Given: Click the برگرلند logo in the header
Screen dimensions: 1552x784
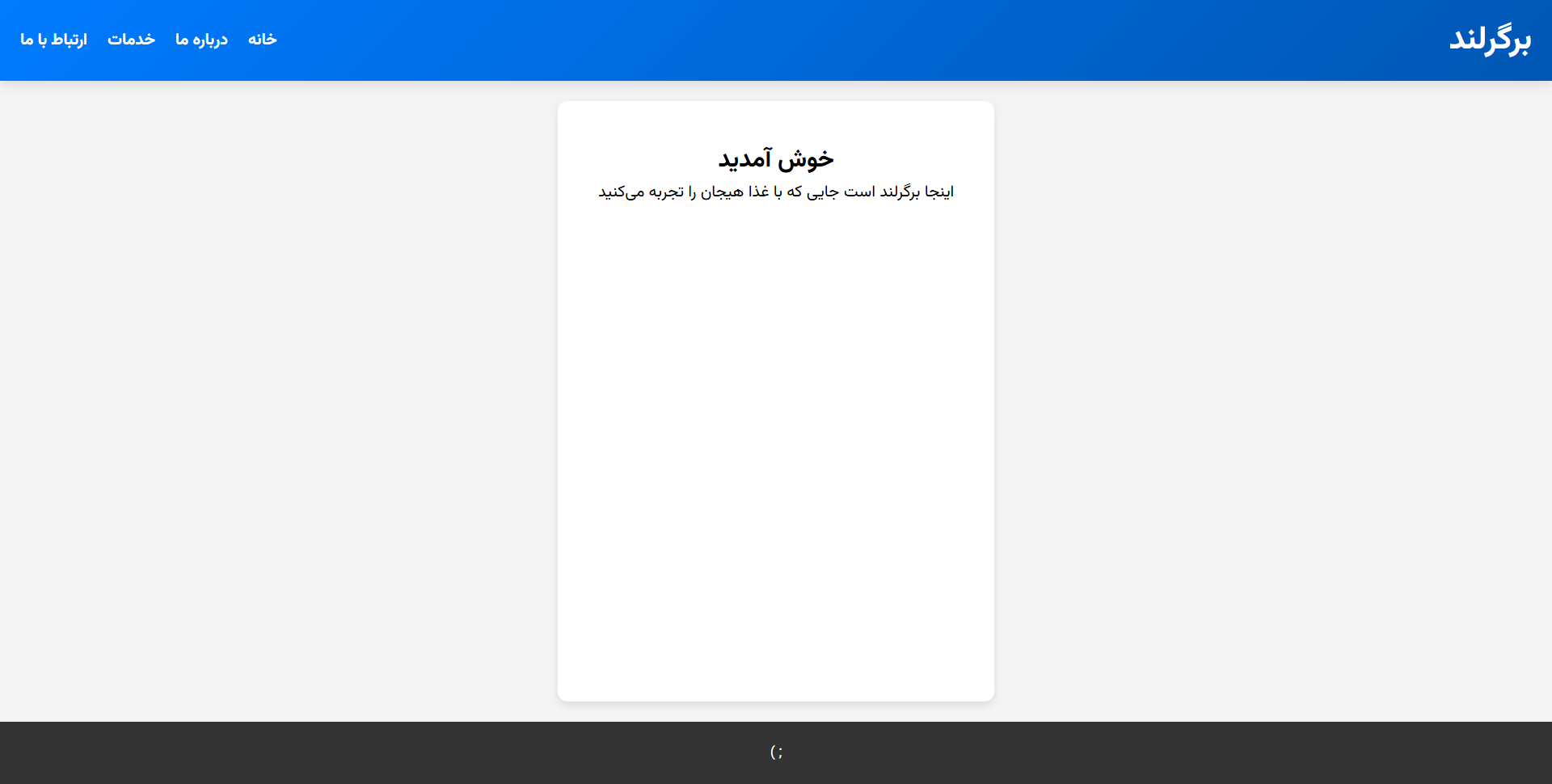Looking at the screenshot, I should pos(1489,40).
